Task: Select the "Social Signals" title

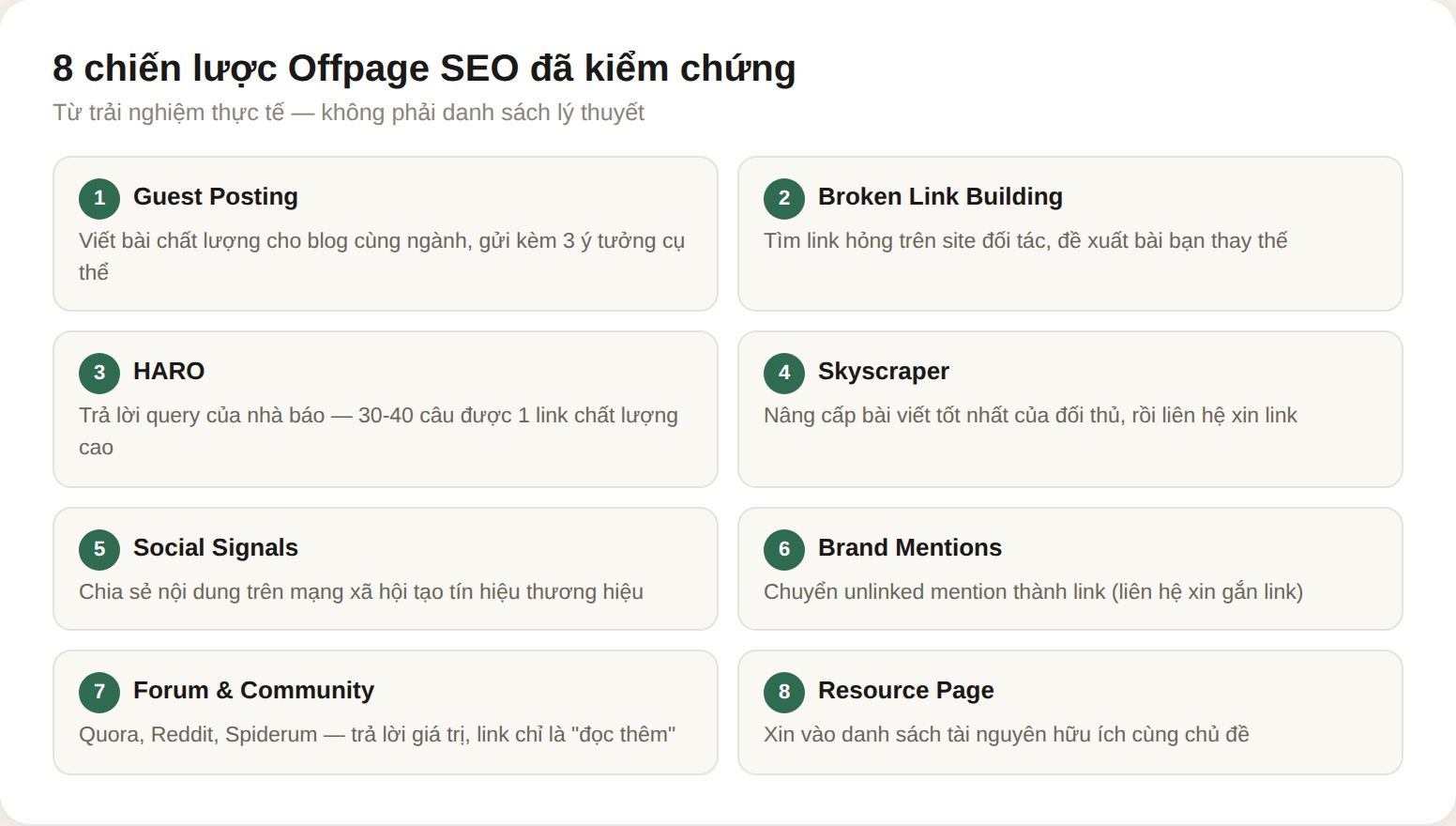Action: 216,548
